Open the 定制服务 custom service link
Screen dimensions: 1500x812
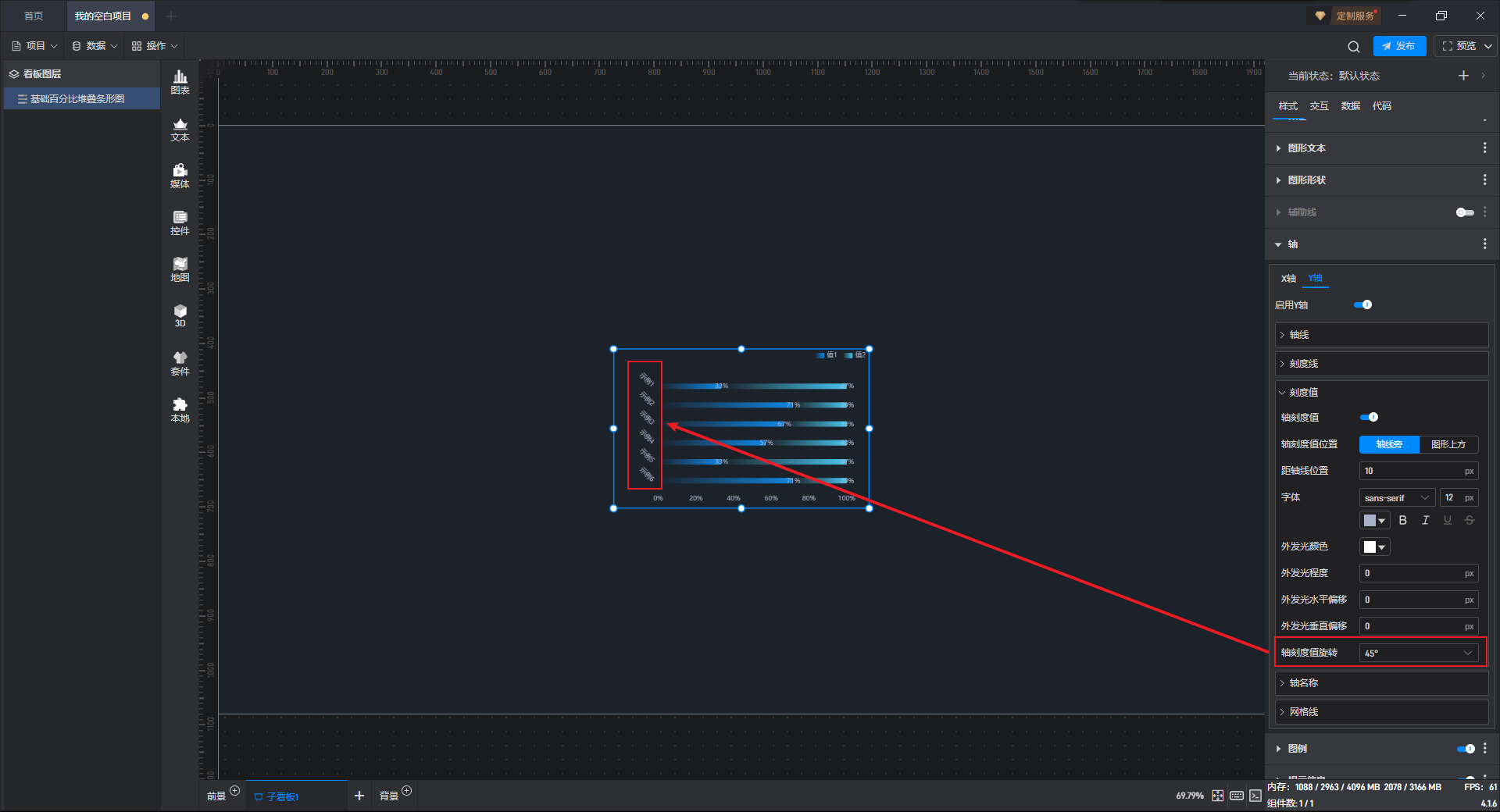tap(1346, 16)
